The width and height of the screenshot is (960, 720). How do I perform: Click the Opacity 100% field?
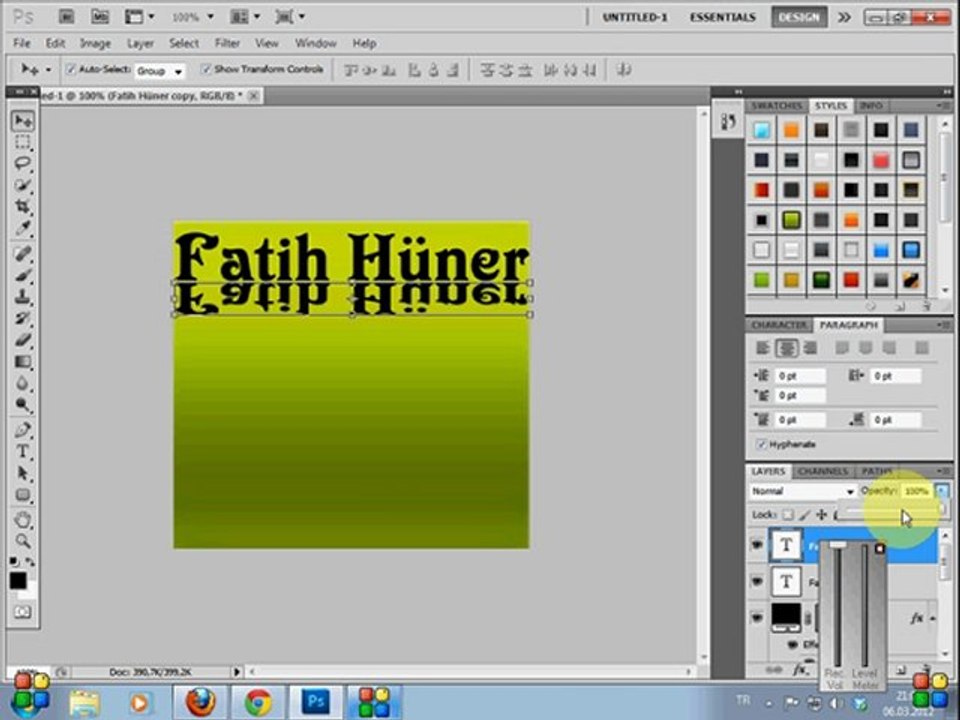(x=916, y=491)
